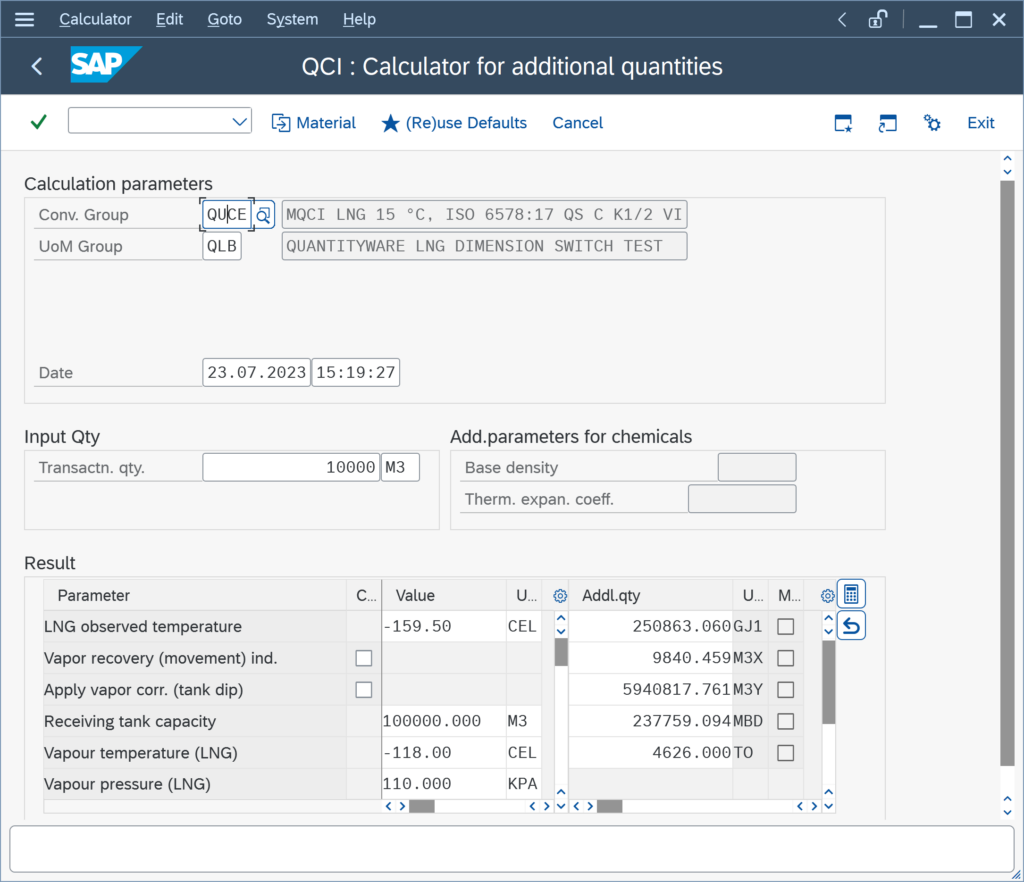Viewport: 1024px width, 882px height.
Task: Click the time field 15:19:27
Action: point(356,372)
